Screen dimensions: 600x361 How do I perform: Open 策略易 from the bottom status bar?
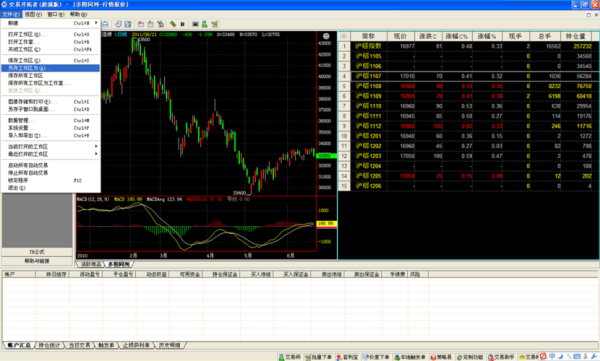click(441, 357)
